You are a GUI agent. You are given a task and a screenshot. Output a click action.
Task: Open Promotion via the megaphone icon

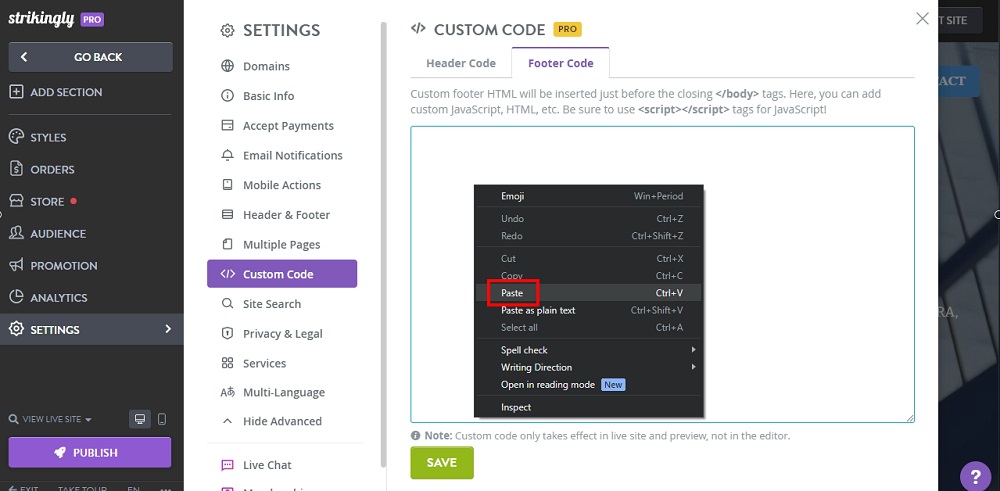click(16, 265)
